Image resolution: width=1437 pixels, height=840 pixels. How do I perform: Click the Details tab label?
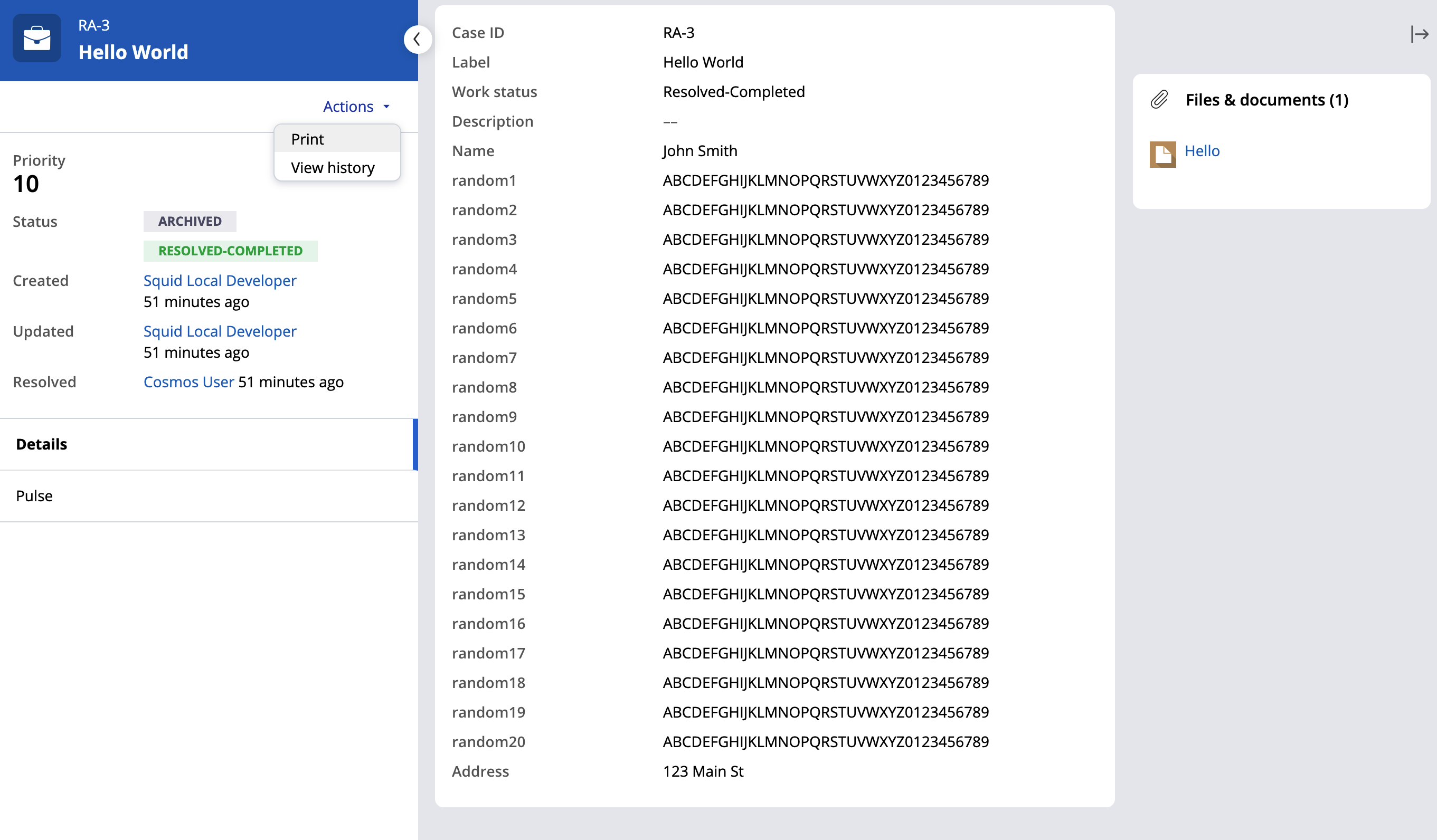pyautogui.click(x=42, y=443)
